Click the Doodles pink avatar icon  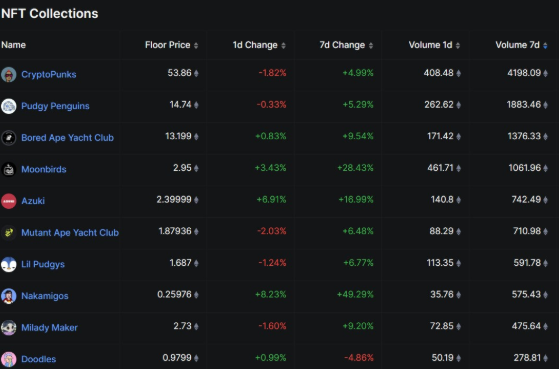(x=9, y=359)
